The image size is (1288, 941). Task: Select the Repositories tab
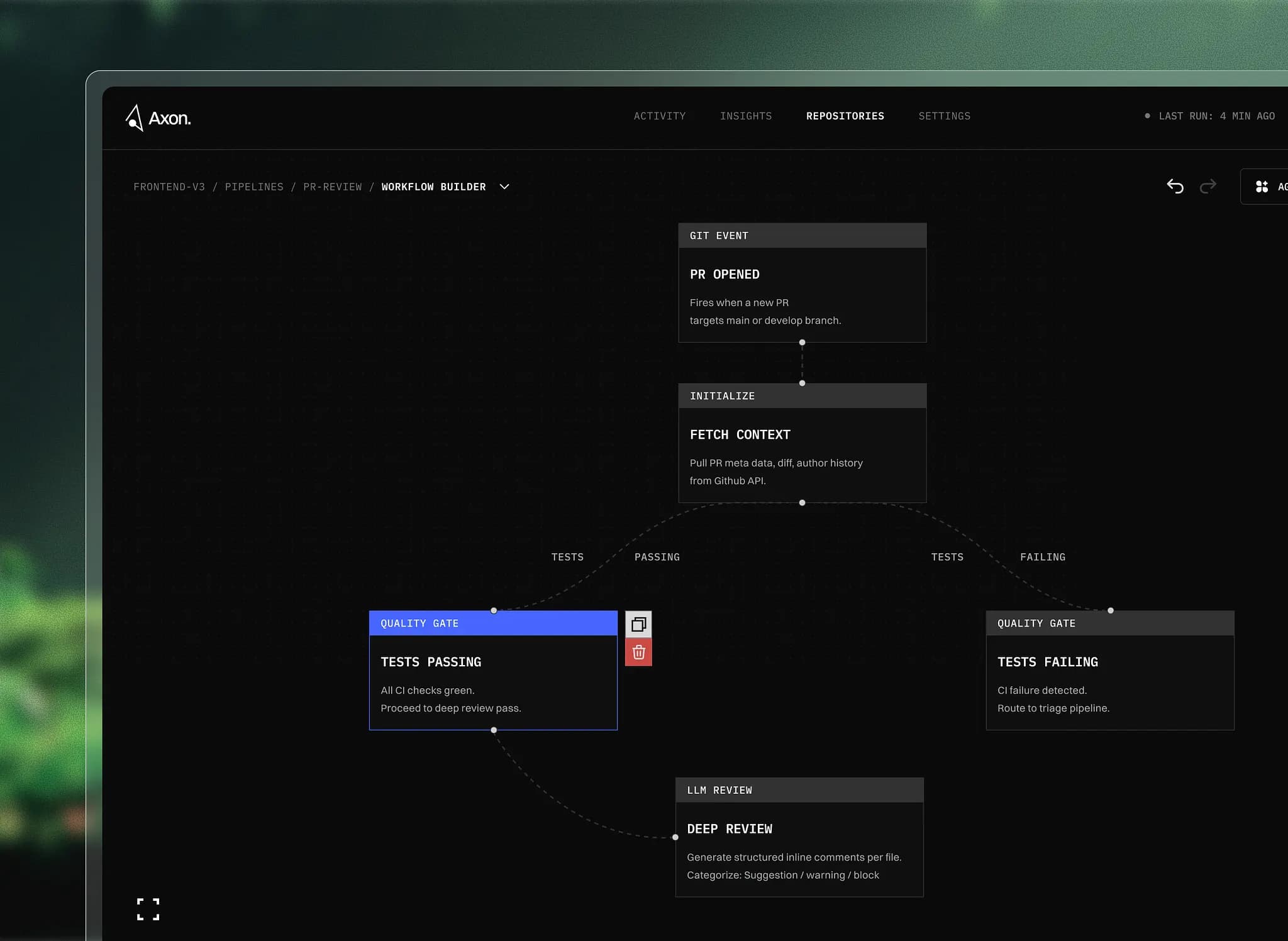click(845, 116)
